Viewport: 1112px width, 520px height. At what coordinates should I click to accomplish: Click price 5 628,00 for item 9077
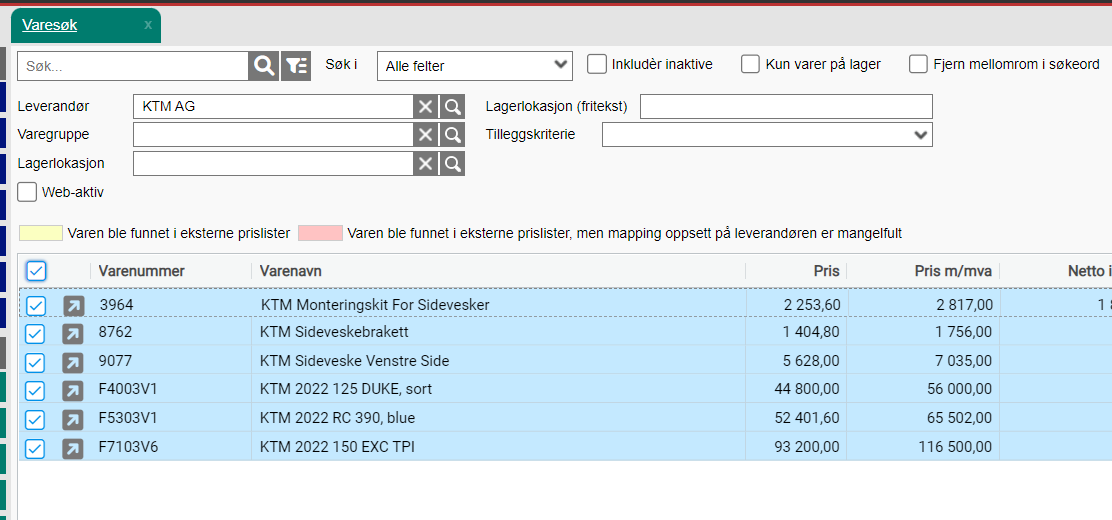(811, 361)
